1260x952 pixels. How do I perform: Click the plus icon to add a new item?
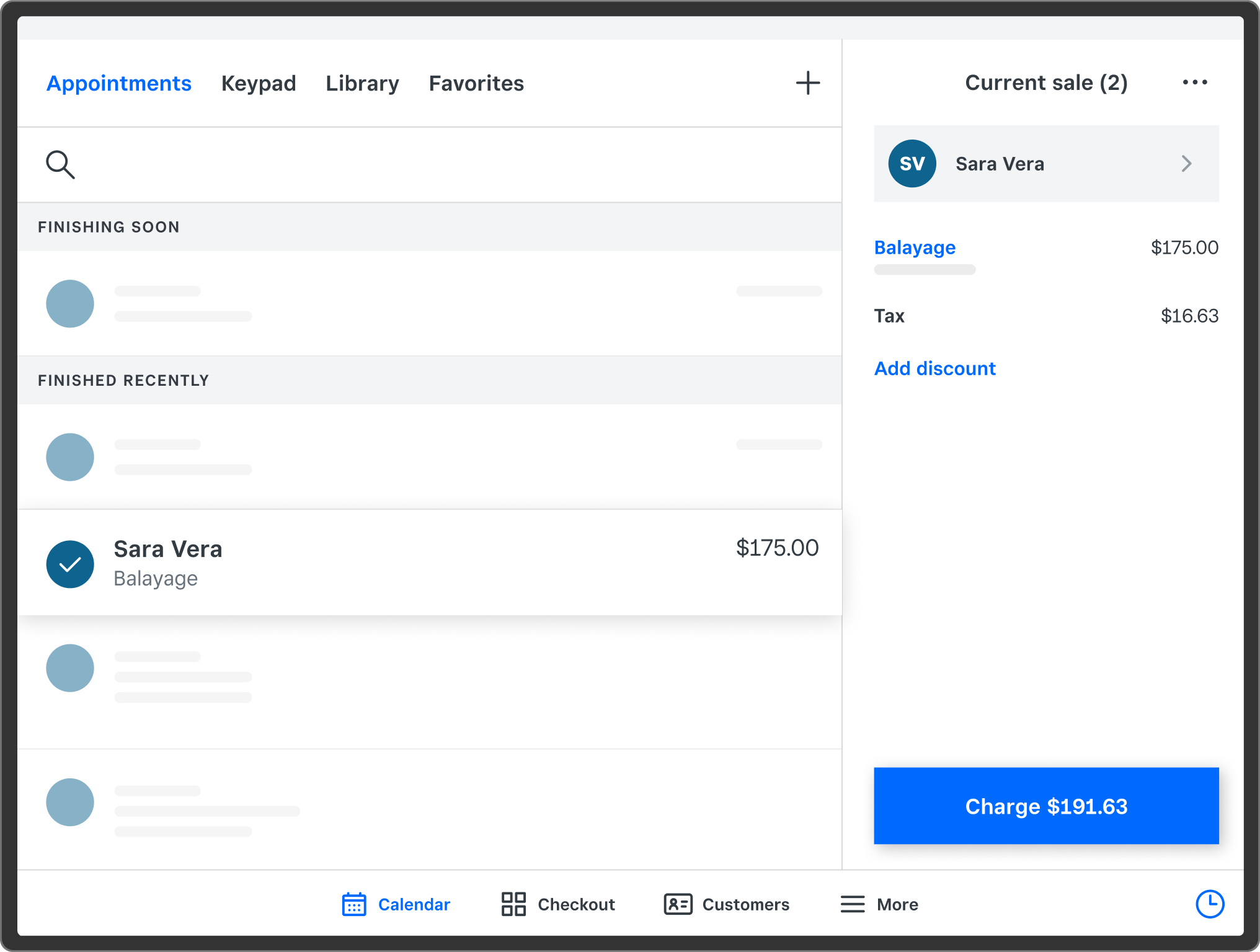tap(808, 82)
